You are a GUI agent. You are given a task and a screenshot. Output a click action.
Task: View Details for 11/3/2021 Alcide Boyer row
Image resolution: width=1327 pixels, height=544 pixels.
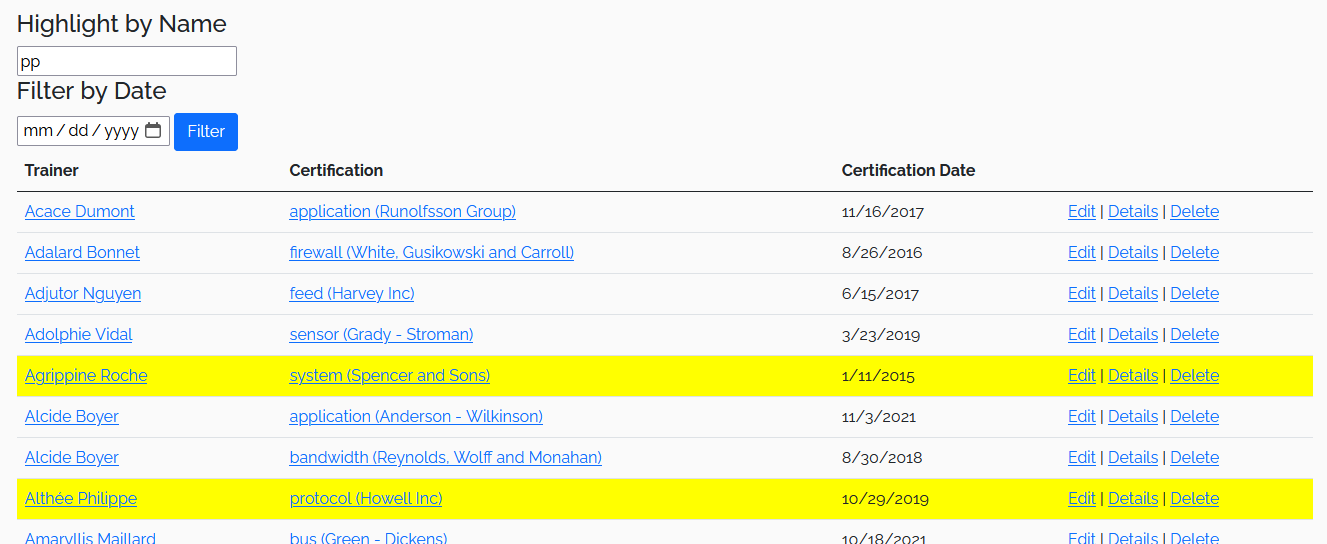tap(1133, 417)
